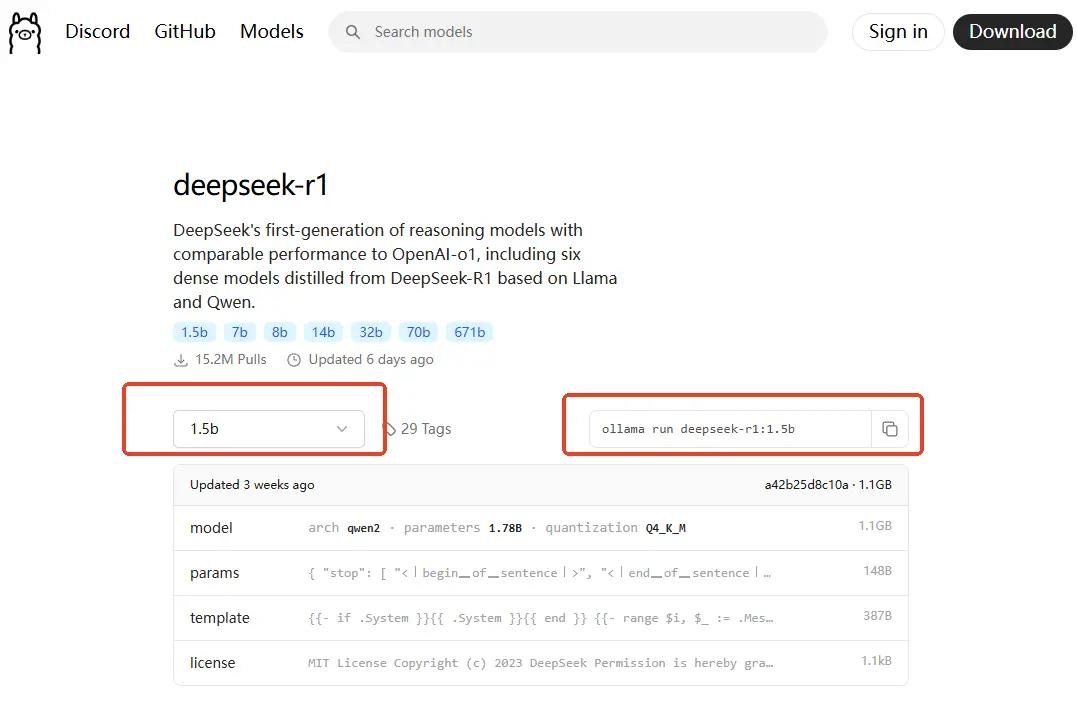Image resolution: width=1078 pixels, height=713 pixels.
Task: Select the 14b size tag
Action: 323,332
